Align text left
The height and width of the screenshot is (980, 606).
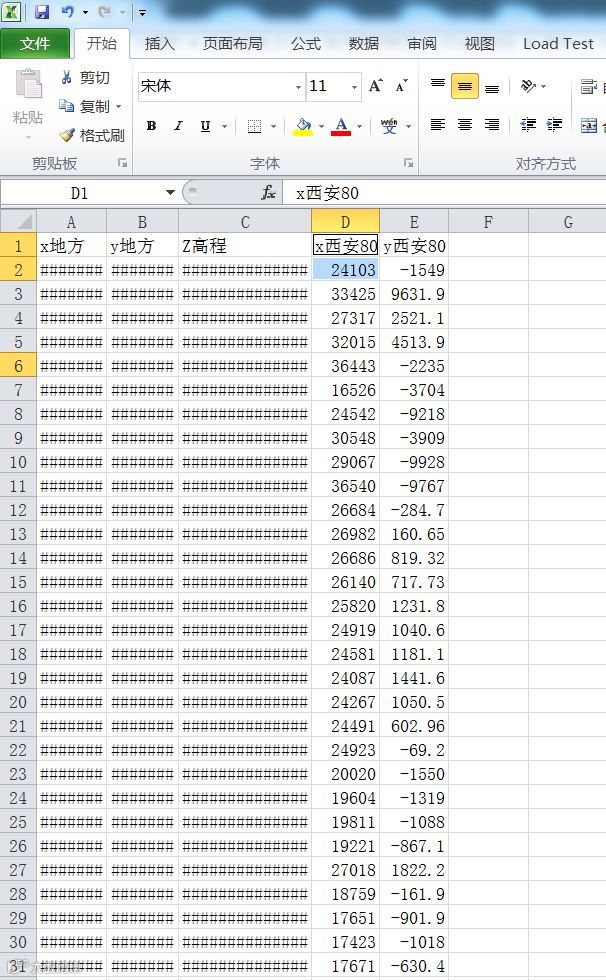438,125
